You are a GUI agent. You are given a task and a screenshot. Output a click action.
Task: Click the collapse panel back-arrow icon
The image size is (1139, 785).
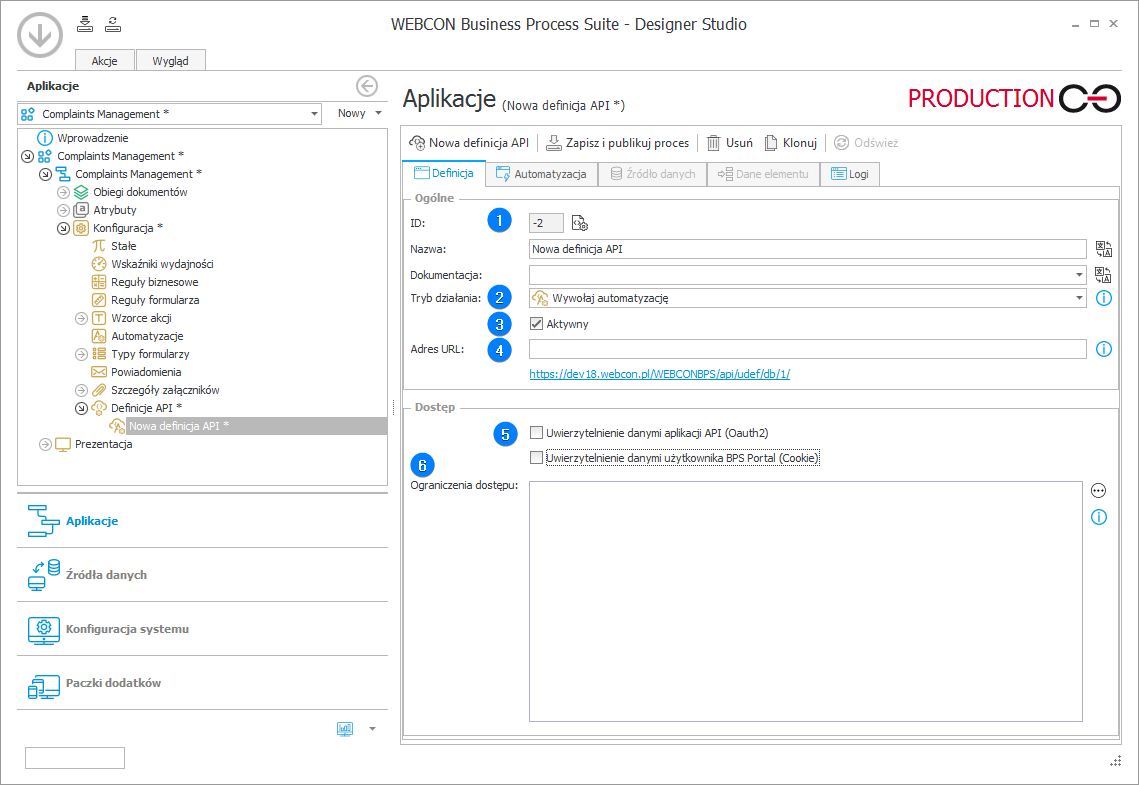(x=367, y=86)
